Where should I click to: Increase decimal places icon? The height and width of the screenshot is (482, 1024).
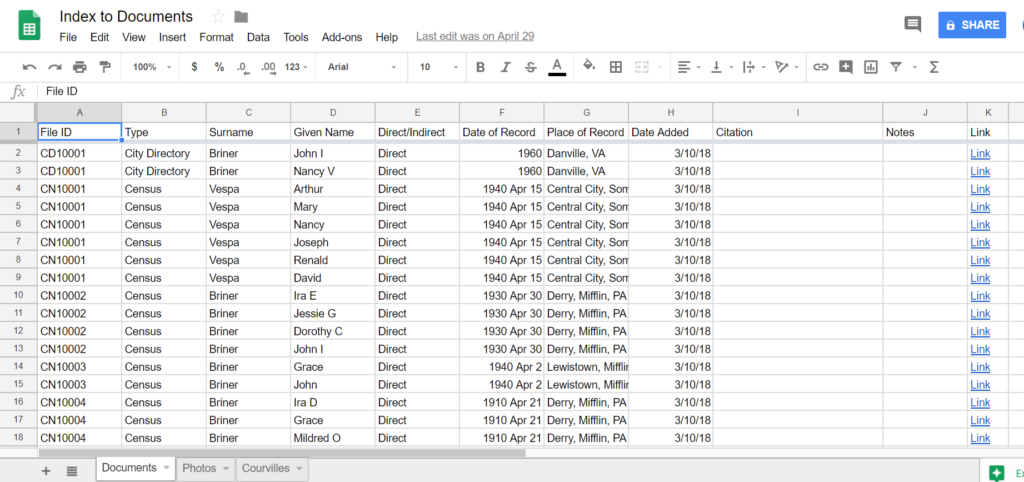click(268, 67)
